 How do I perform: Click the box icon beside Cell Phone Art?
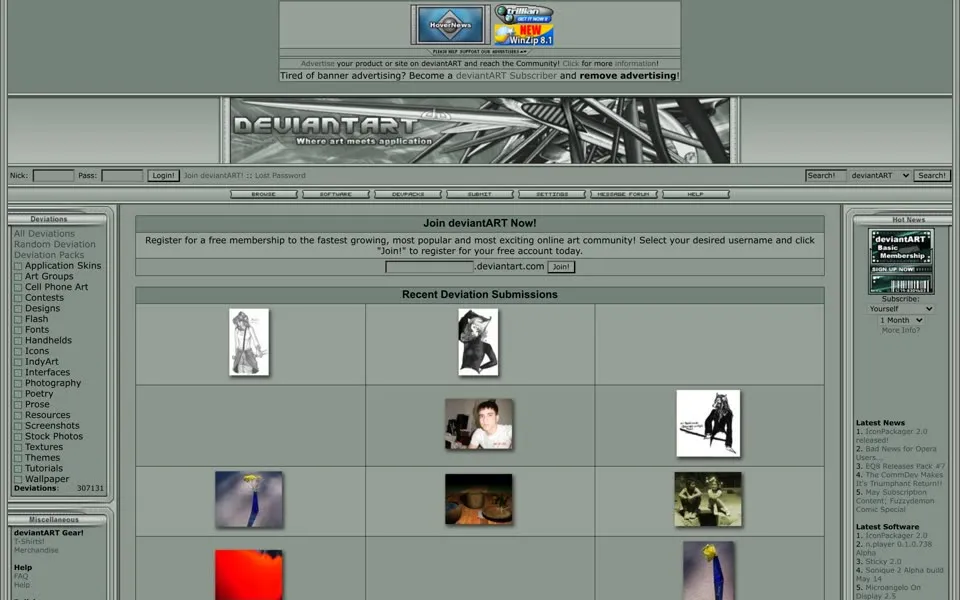point(18,287)
